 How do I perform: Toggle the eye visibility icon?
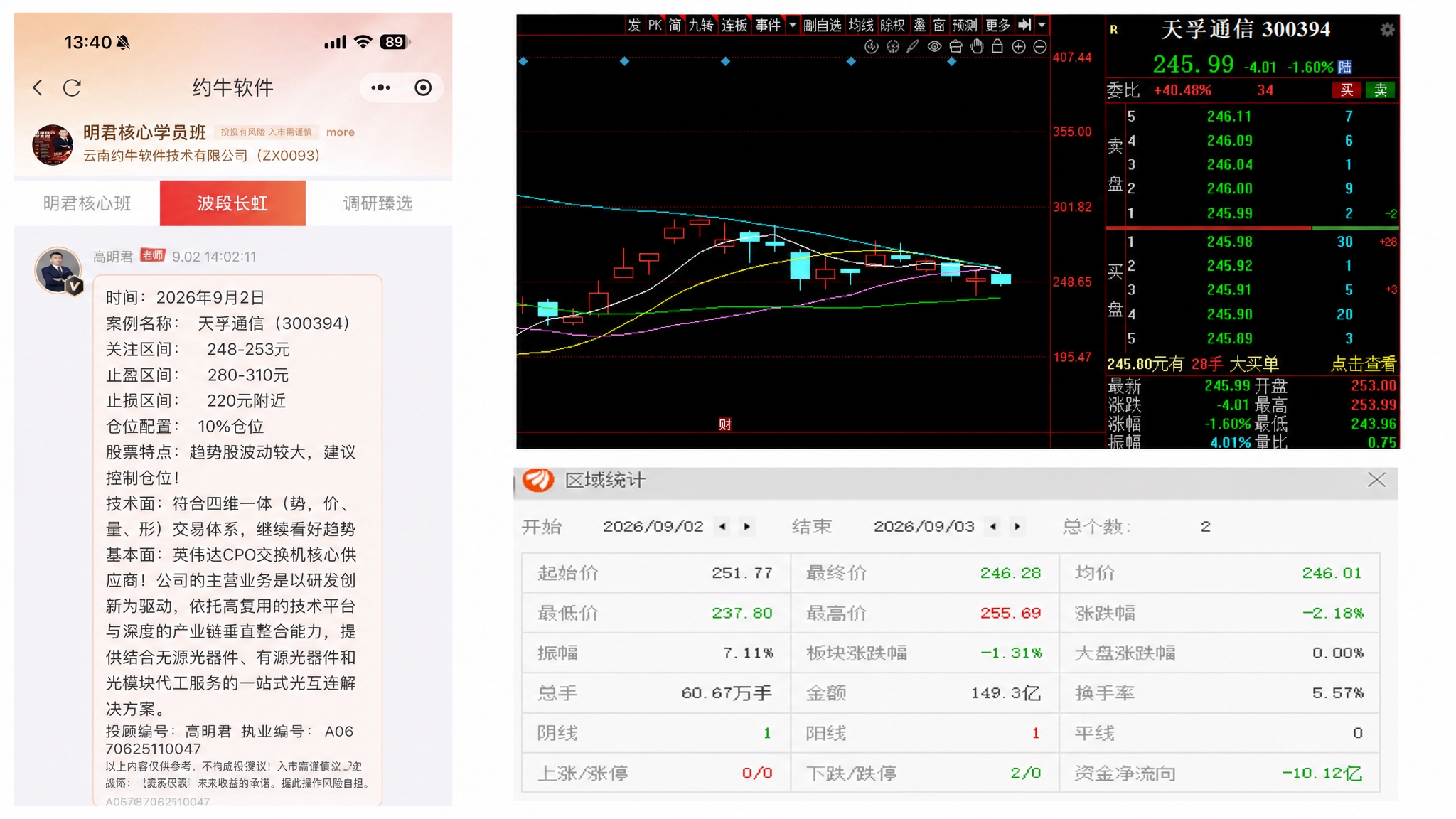click(x=935, y=47)
